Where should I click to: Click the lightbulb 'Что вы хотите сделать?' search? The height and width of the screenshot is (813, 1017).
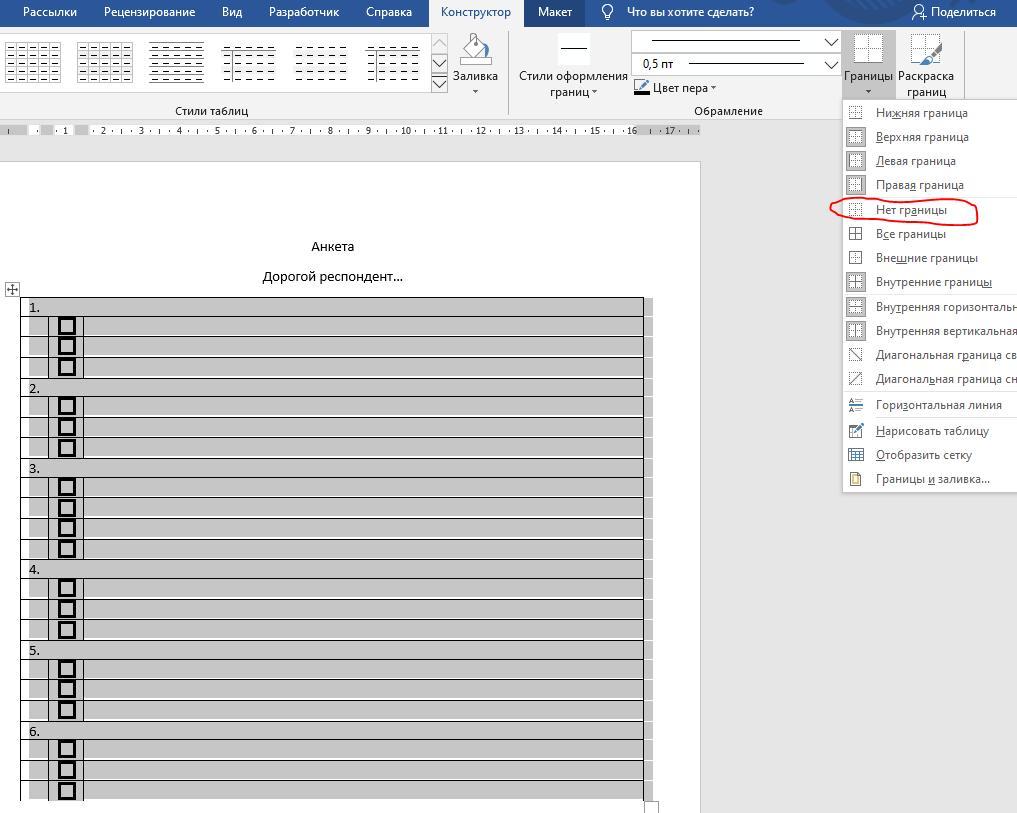[677, 12]
